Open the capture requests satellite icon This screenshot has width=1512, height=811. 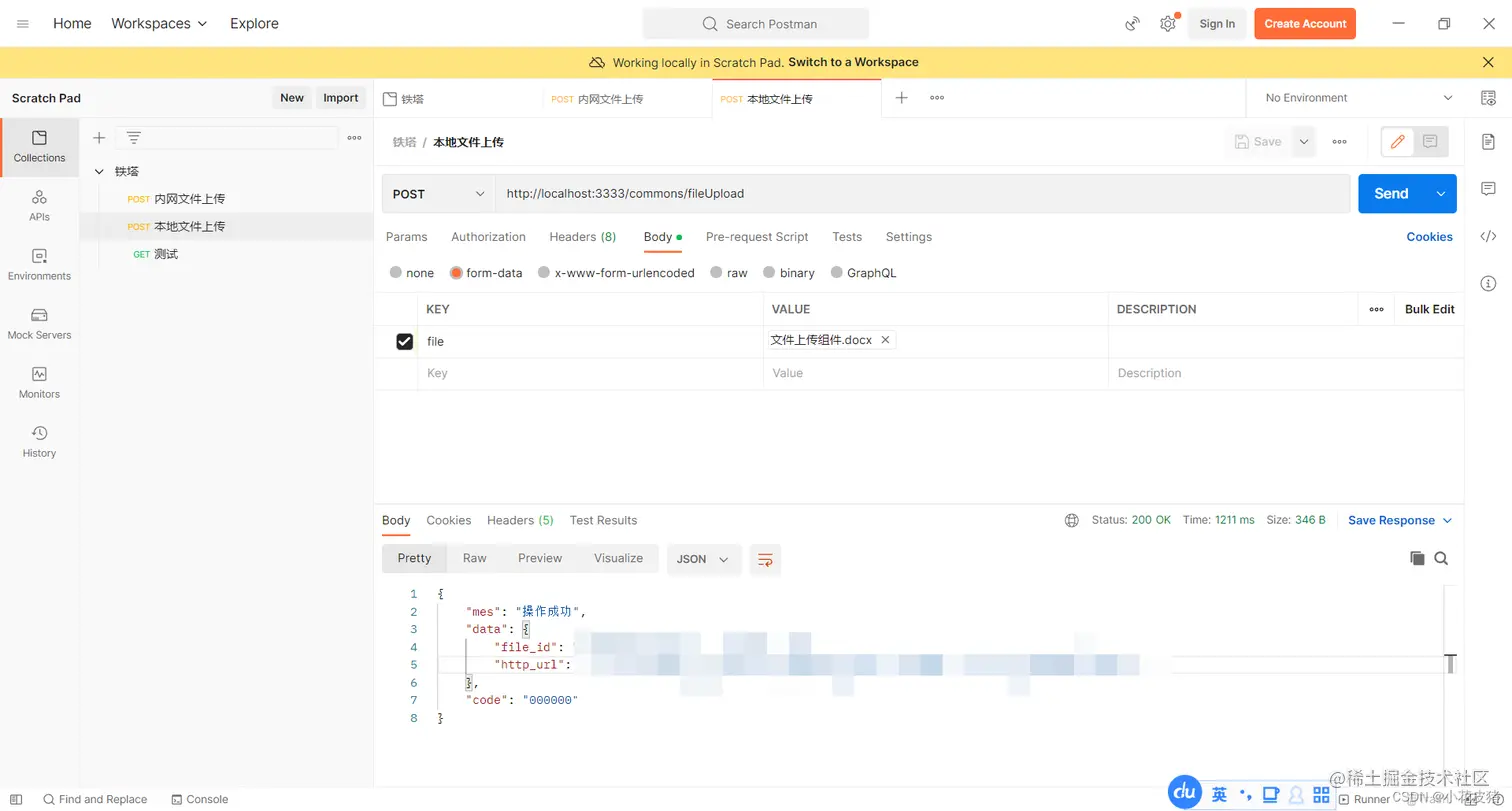pos(1133,23)
